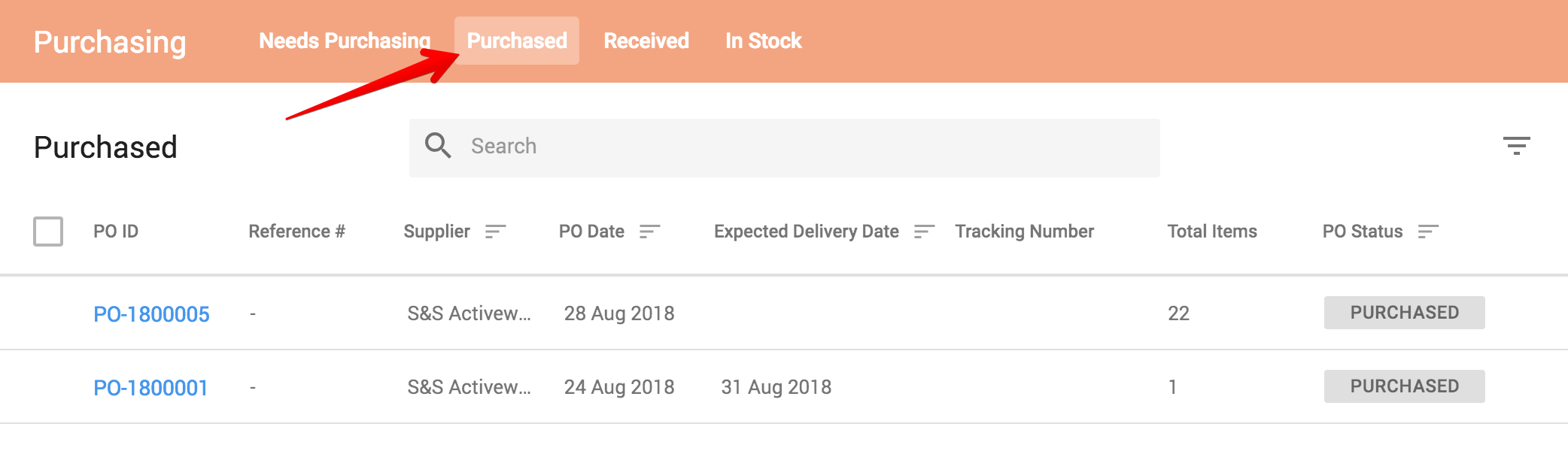The width and height of the screenshot is (1568, 451).
Task: Click PURCHASED status badge on PO-1800005
Action: (x=1403, y=313)
